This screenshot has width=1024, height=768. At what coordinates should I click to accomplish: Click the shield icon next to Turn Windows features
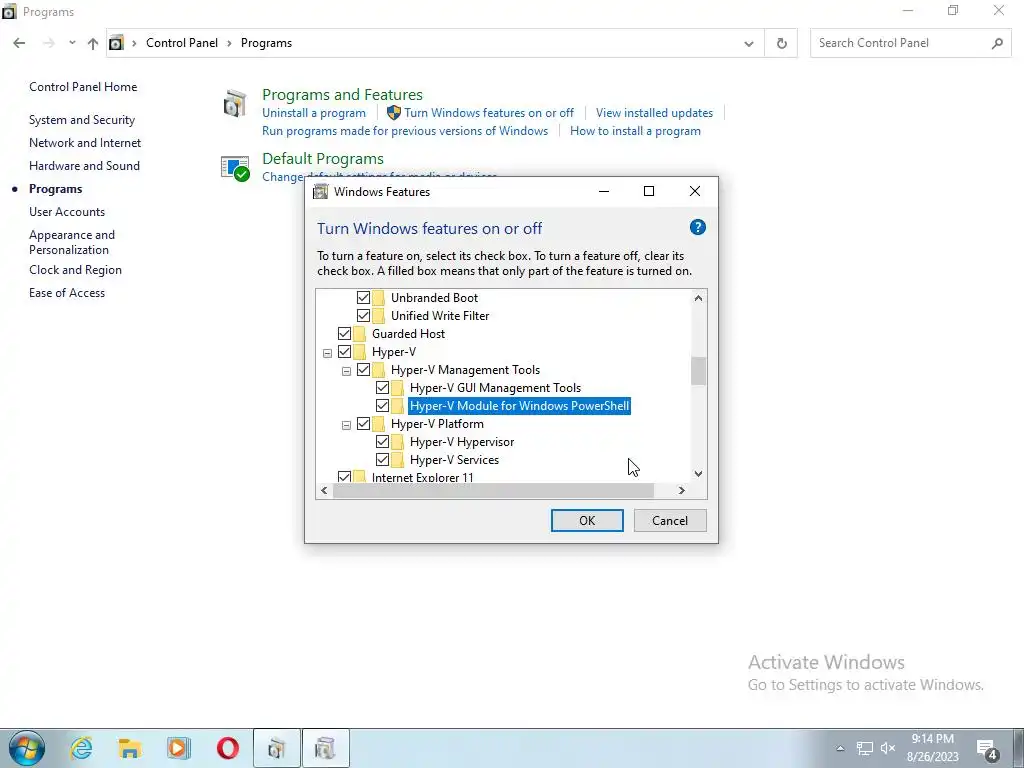point(394,112)
